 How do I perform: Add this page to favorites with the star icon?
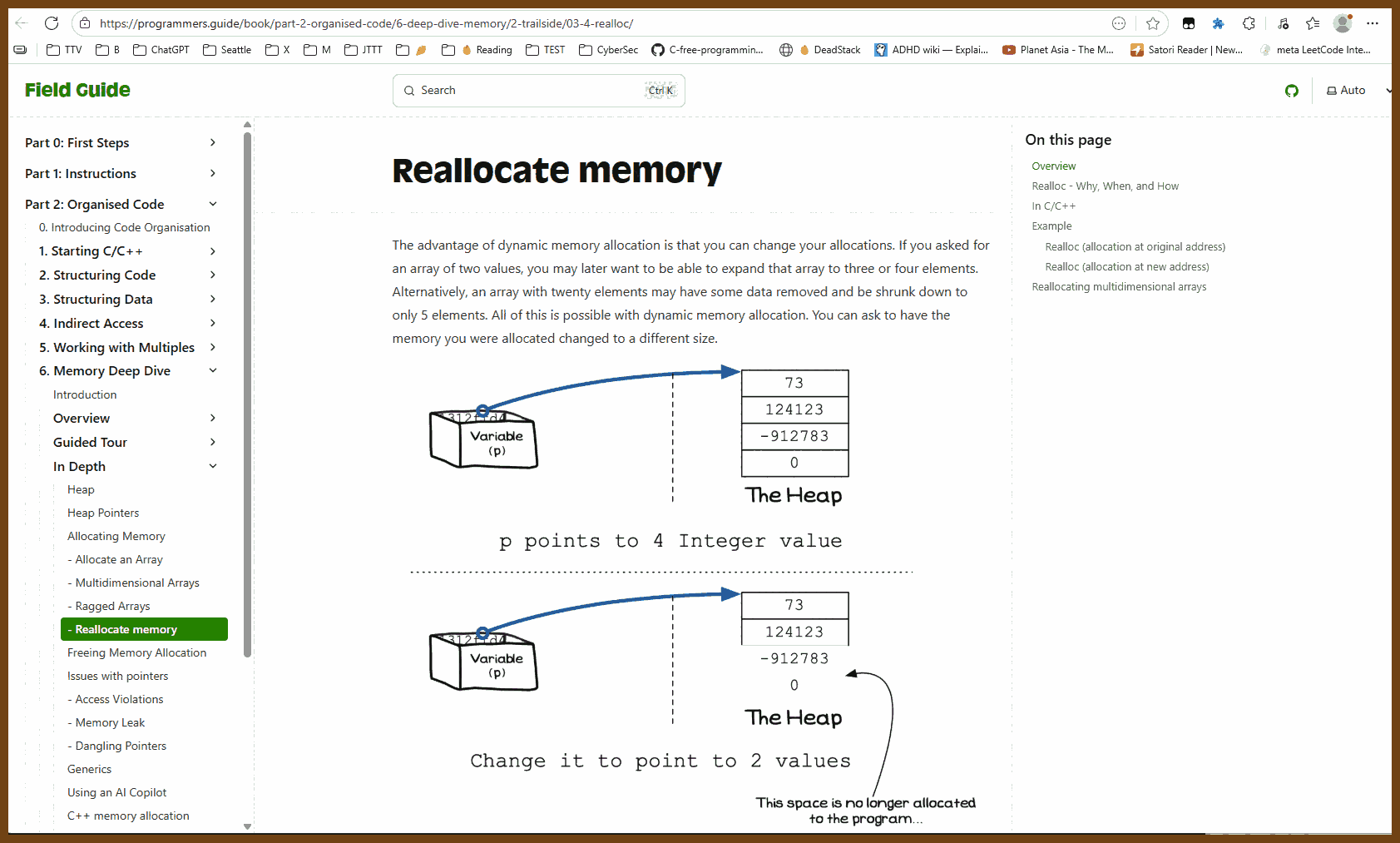(x=1152, y=23)
